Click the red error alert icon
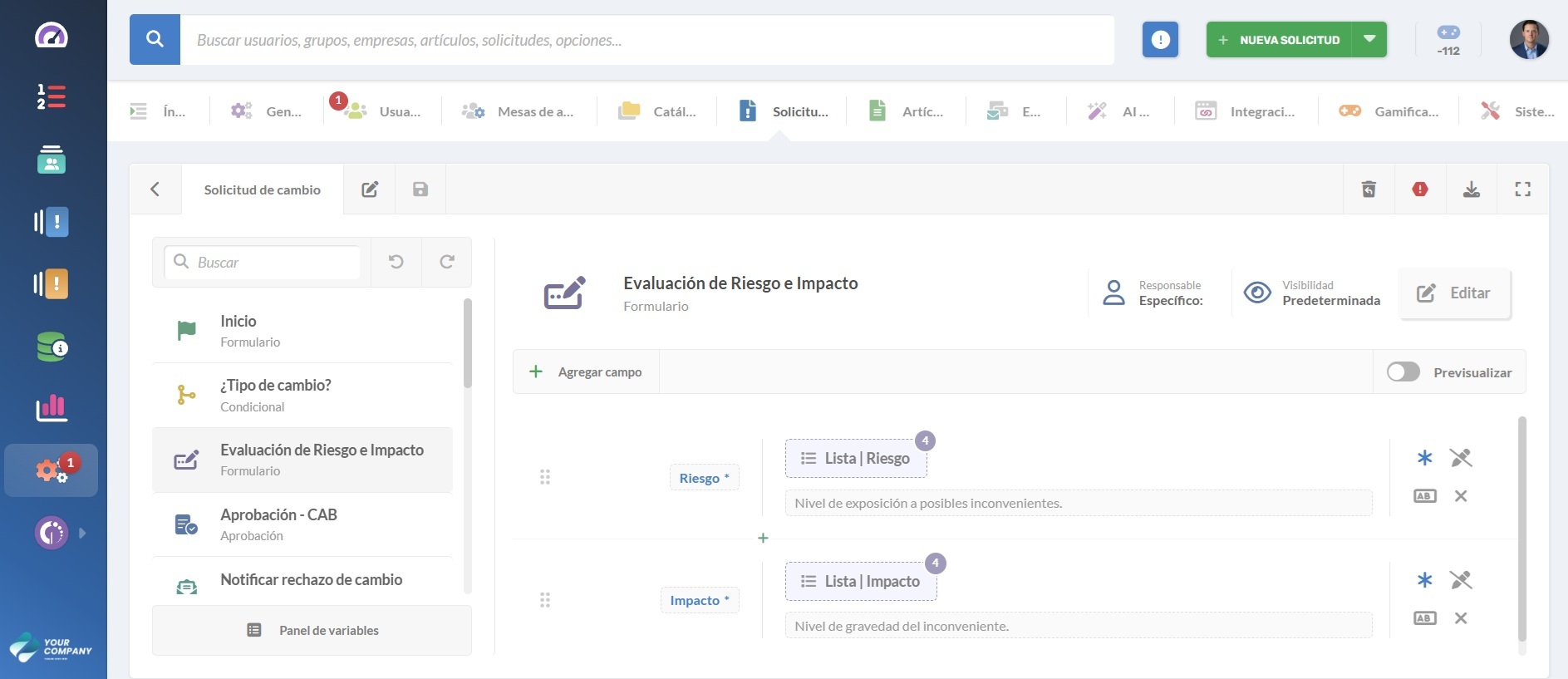This screenshot has height=679, width=1568. pos(1420,189)
